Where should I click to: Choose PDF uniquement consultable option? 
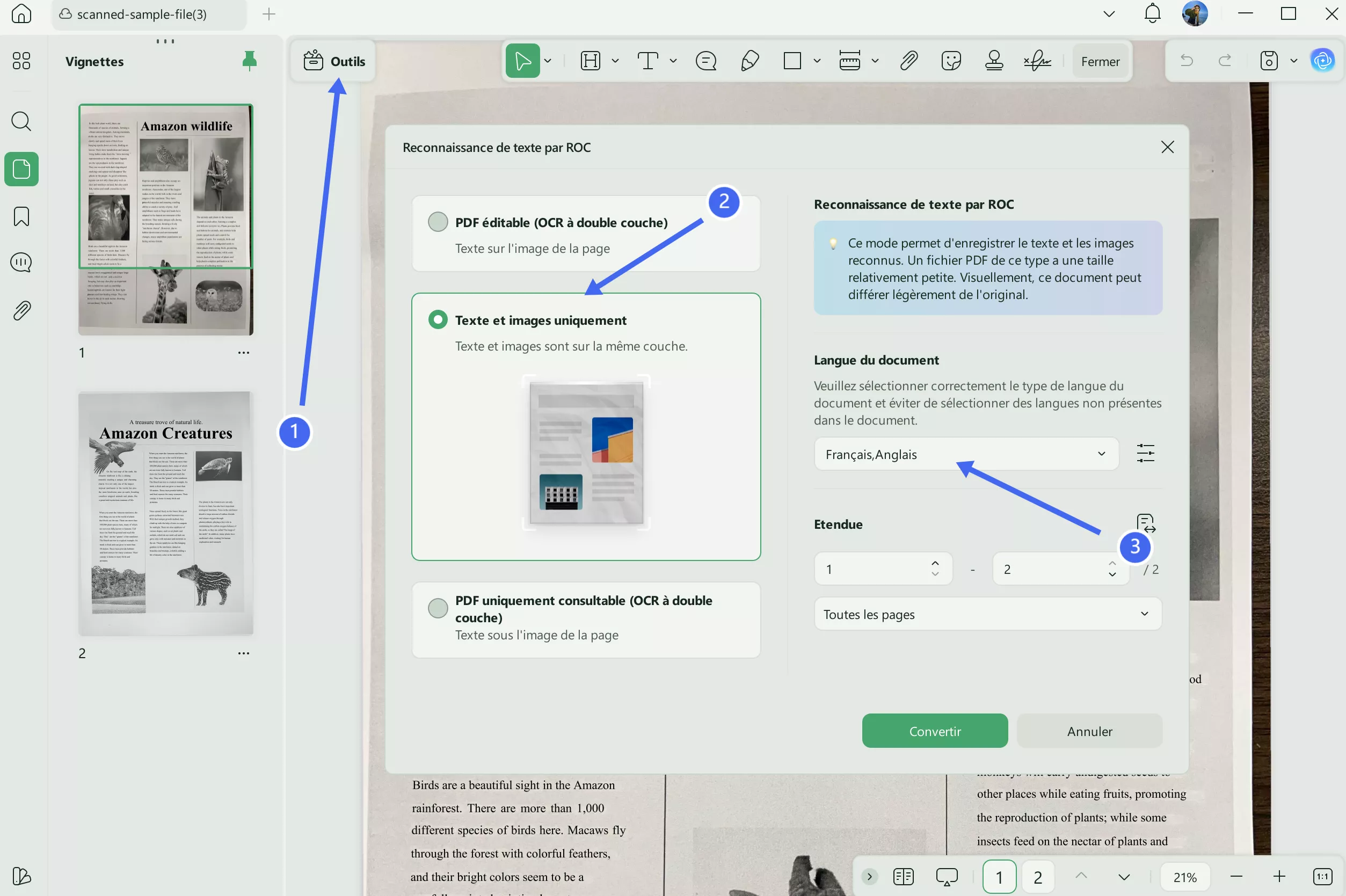(438, 608)
